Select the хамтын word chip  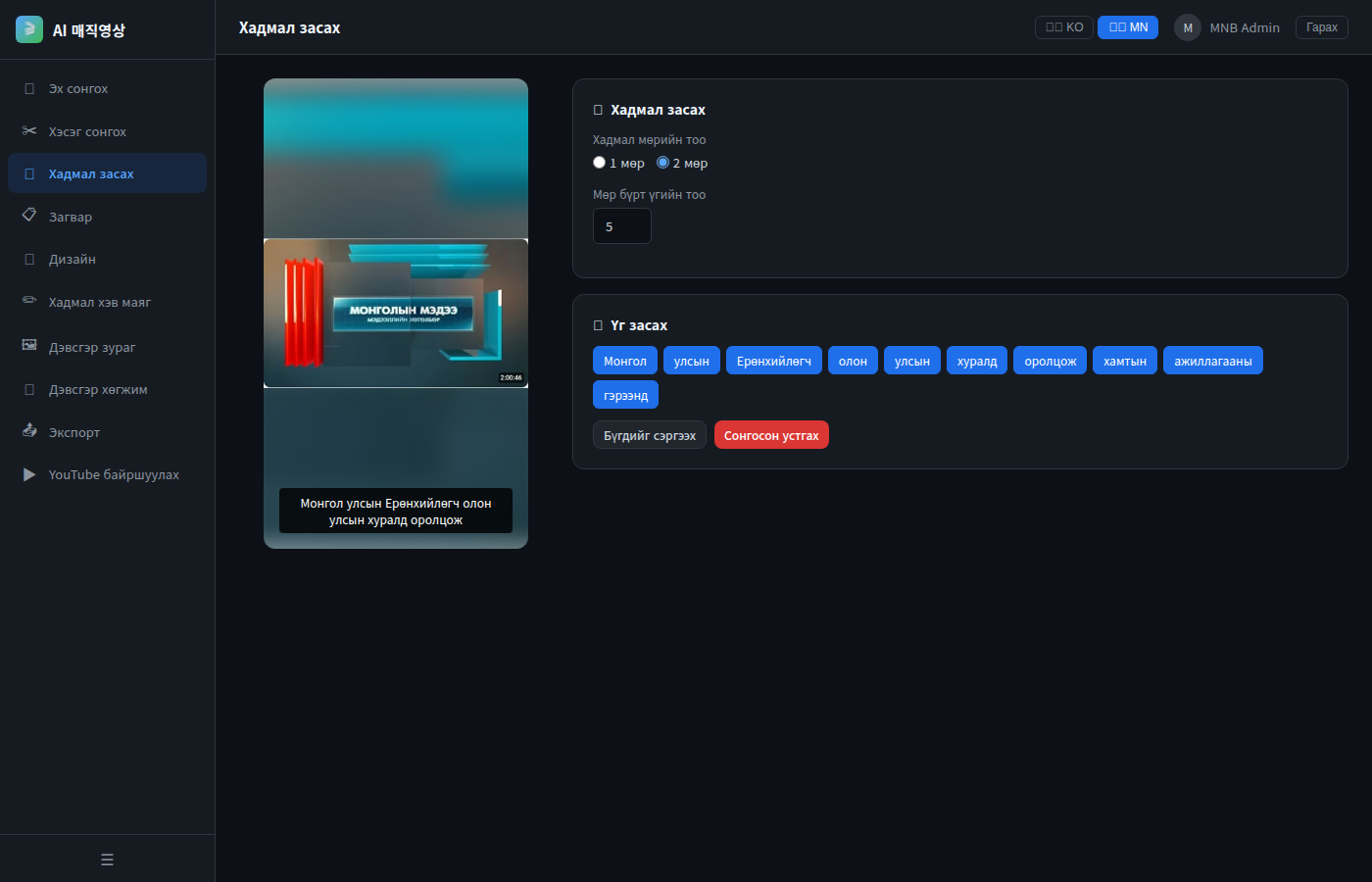coord(1125,361)
